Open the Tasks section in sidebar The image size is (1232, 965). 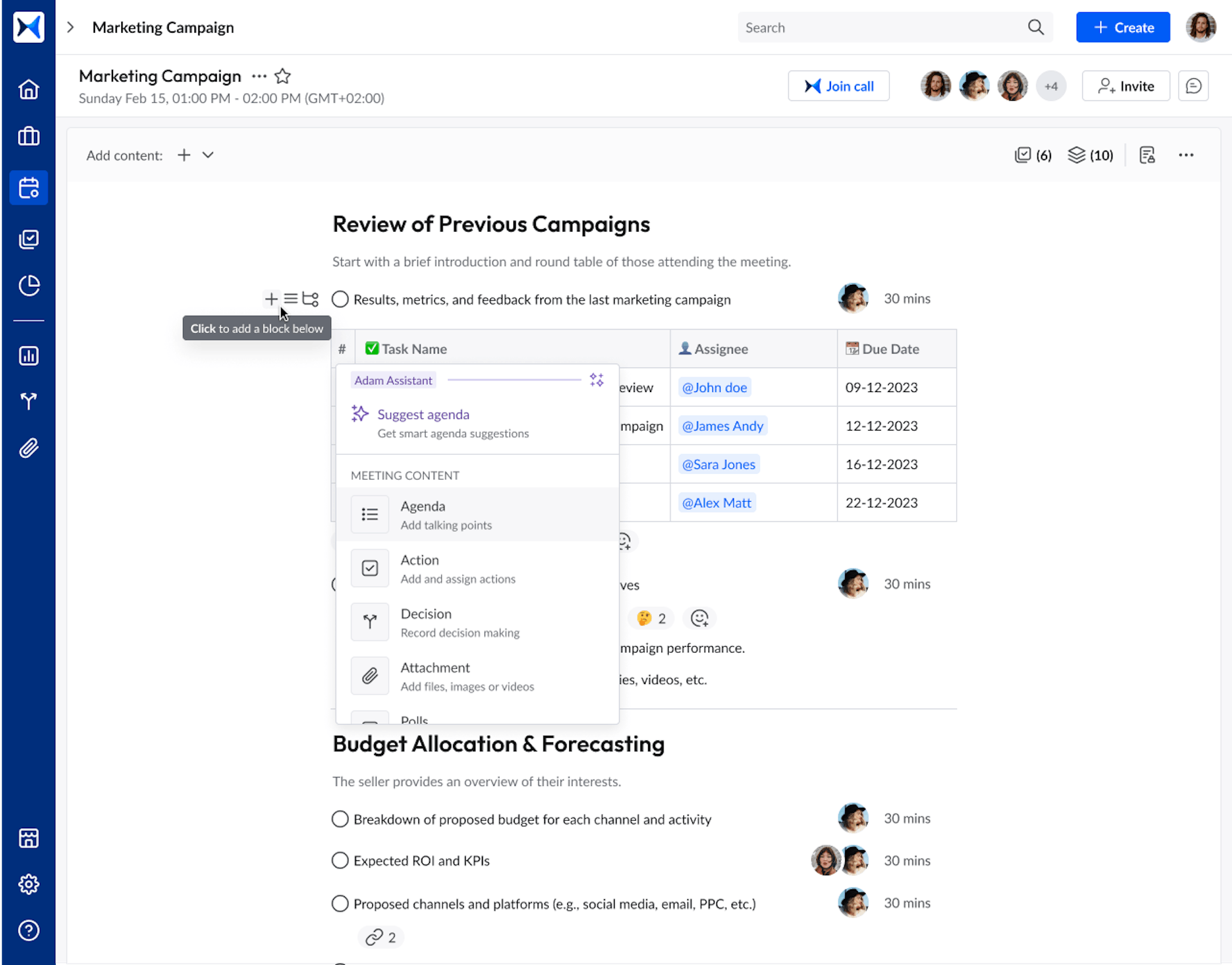(x=28, y=239)
